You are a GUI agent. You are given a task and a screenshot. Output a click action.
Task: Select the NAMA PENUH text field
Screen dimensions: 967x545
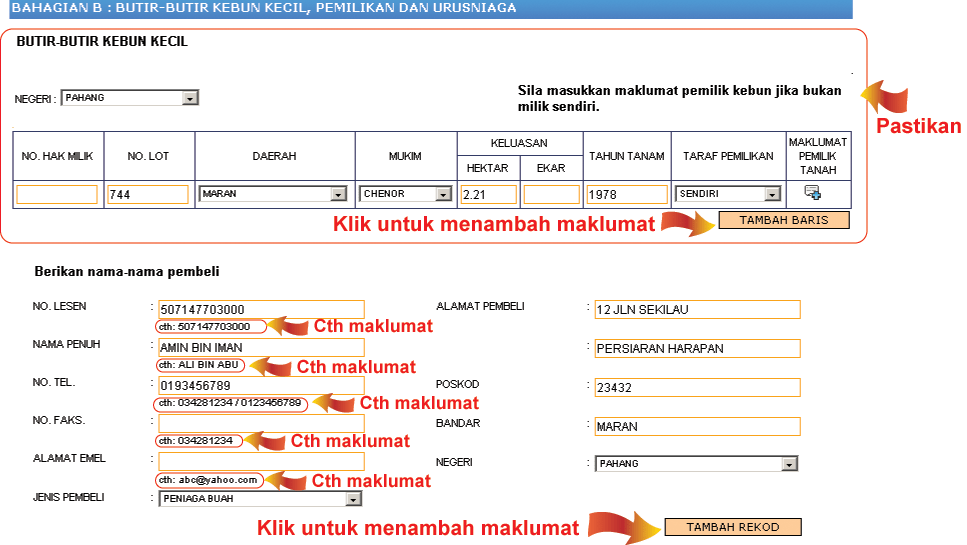261,348
